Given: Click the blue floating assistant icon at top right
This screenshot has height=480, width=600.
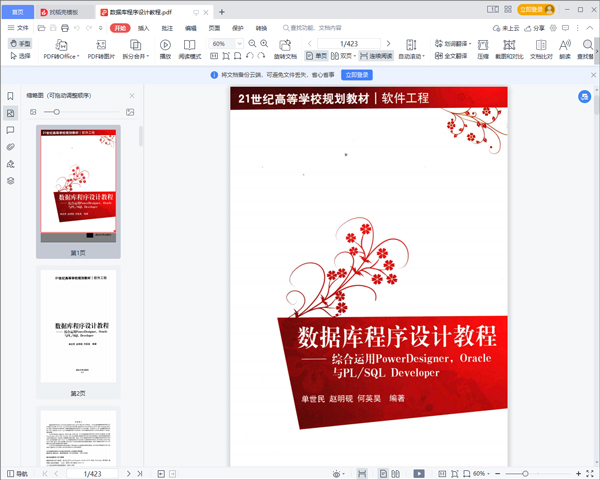Looking at the screenshot, I should [x=584, y=96].
